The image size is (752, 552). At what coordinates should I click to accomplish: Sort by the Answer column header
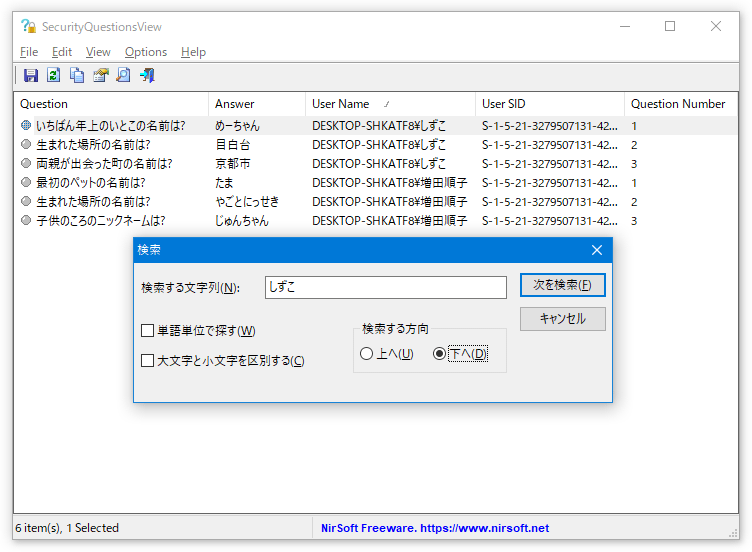257,104
